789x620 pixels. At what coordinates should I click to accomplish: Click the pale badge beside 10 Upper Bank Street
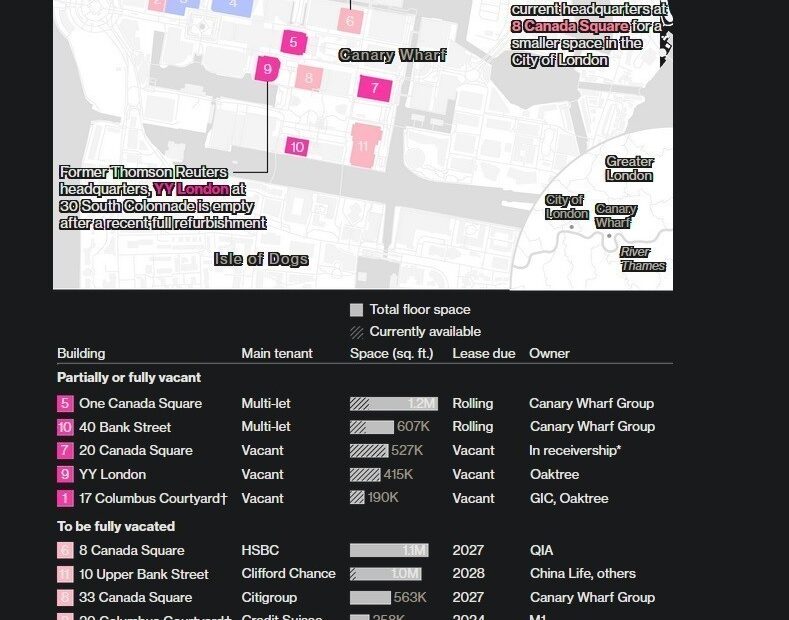65,574
